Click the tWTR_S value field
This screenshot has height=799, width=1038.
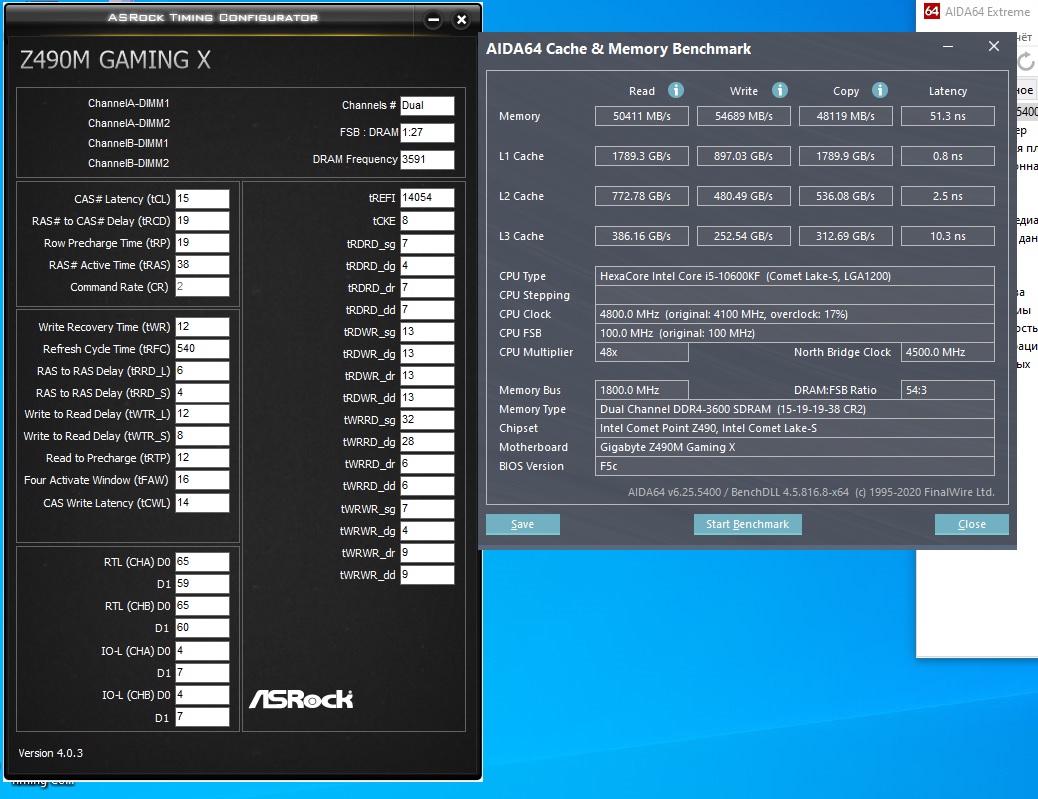tap(203, 436)
